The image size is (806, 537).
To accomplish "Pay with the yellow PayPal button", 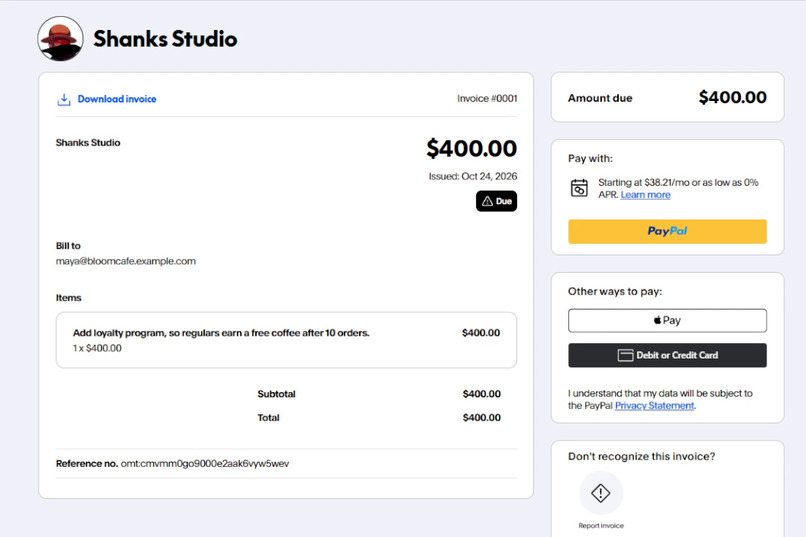I will 667,231.
